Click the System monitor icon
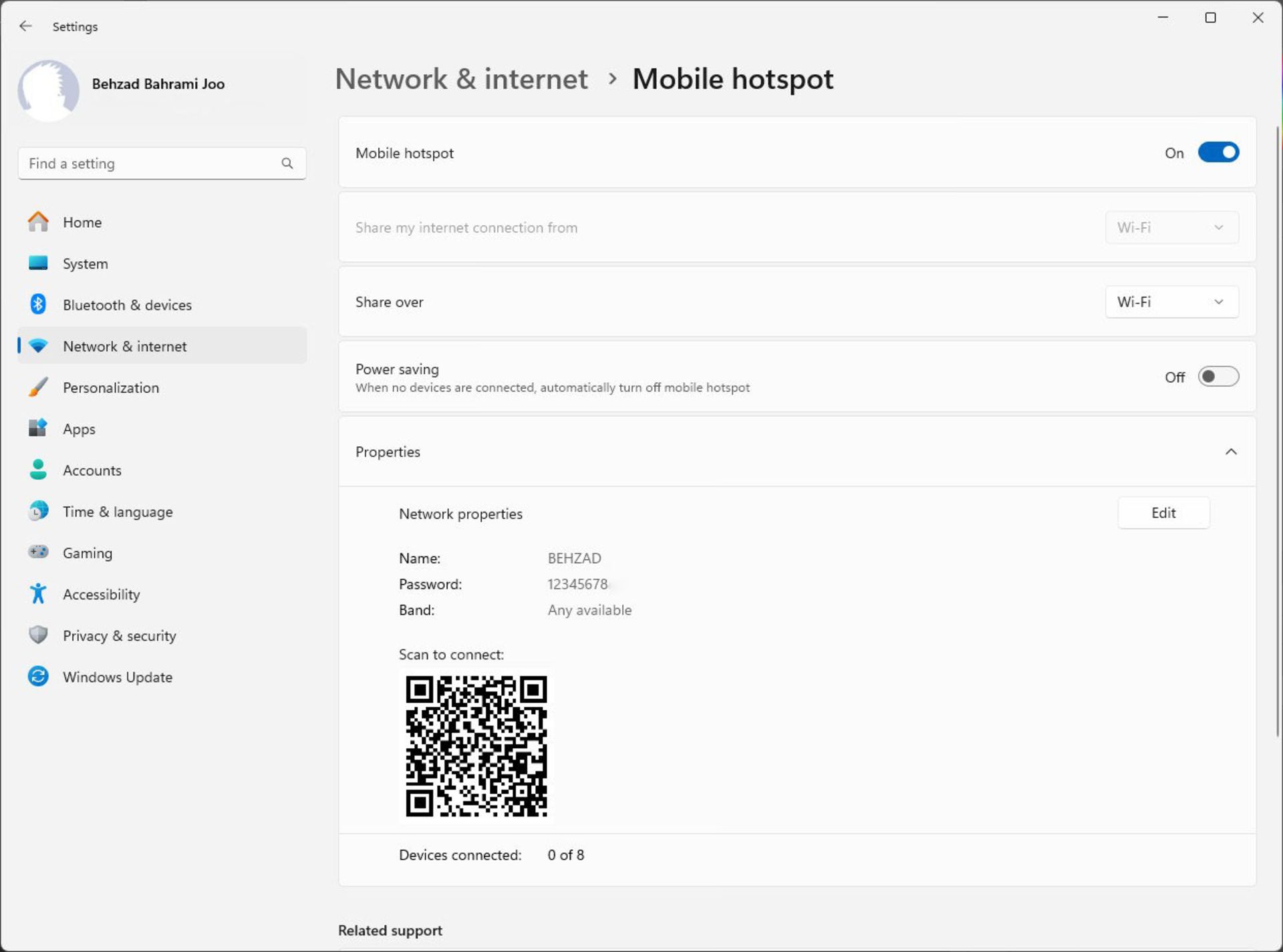Viewport: 1283px width, 952px height. [38, 263]
